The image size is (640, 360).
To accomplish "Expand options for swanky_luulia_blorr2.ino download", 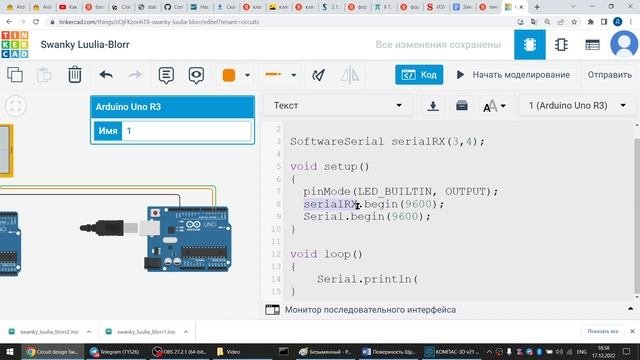I will (x=89, y=332).
